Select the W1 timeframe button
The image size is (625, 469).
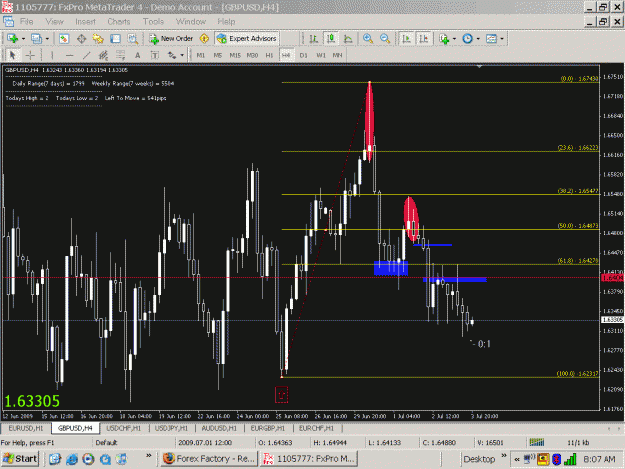click(x=321, y=55)
